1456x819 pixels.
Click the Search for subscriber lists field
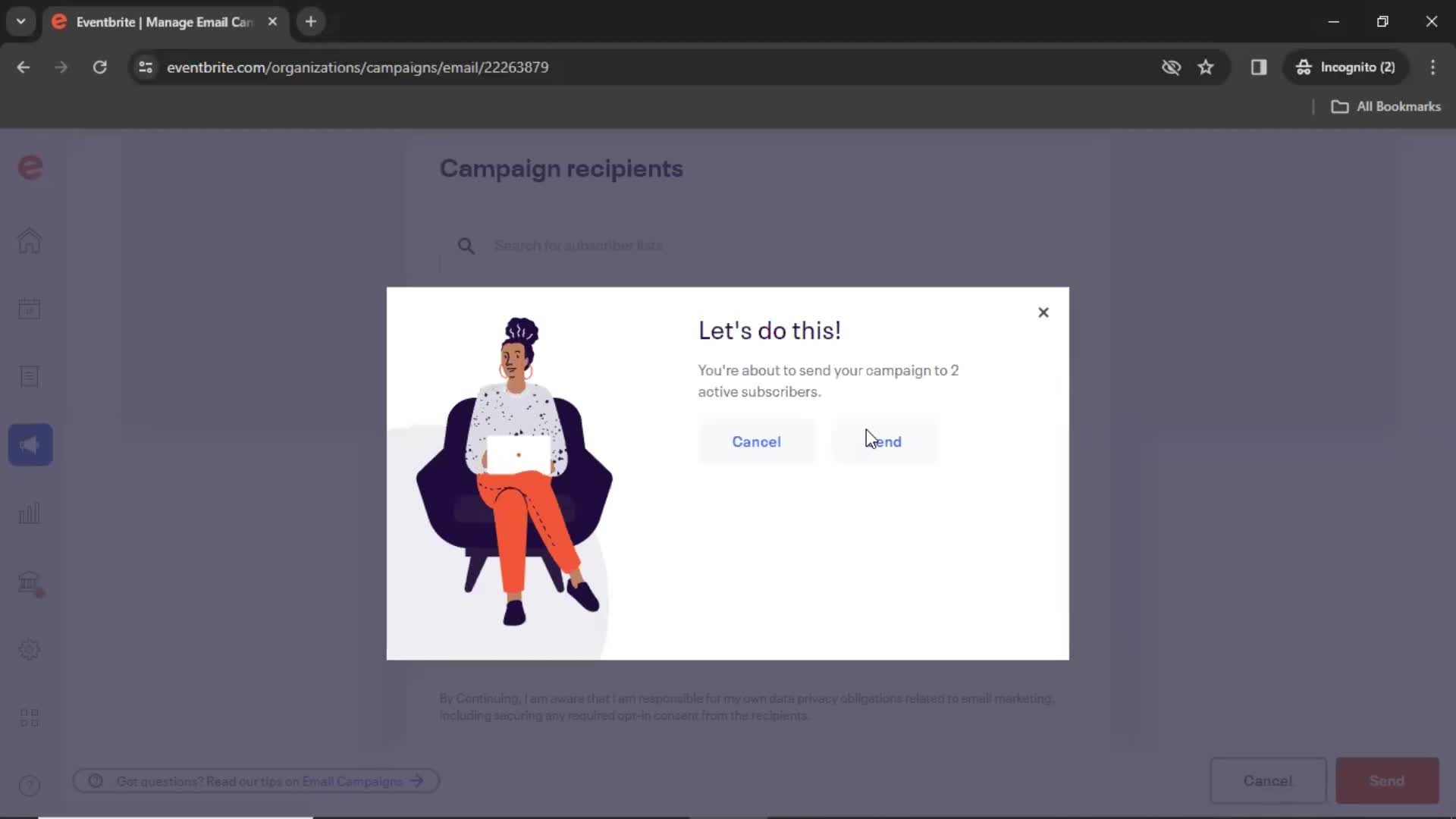click(x=758, y=246)
